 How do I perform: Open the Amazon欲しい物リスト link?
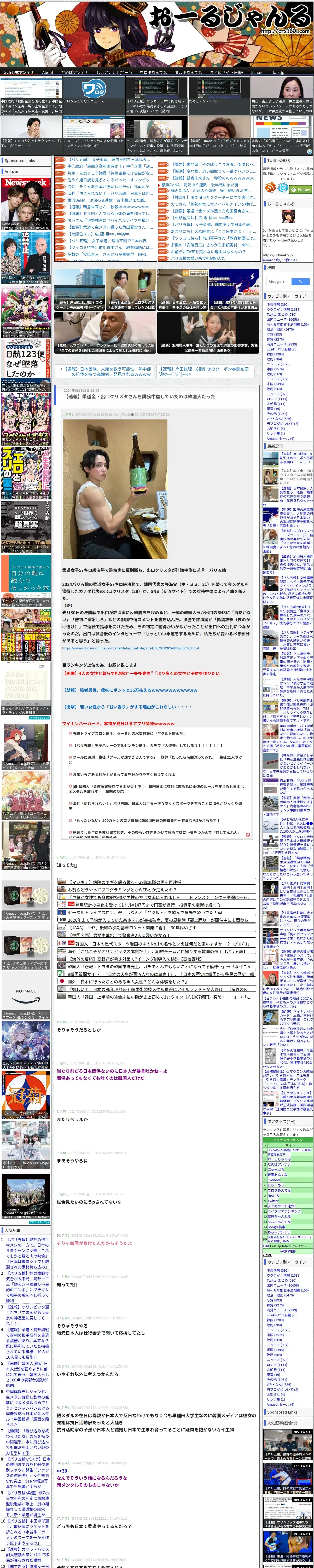(281, 260)
